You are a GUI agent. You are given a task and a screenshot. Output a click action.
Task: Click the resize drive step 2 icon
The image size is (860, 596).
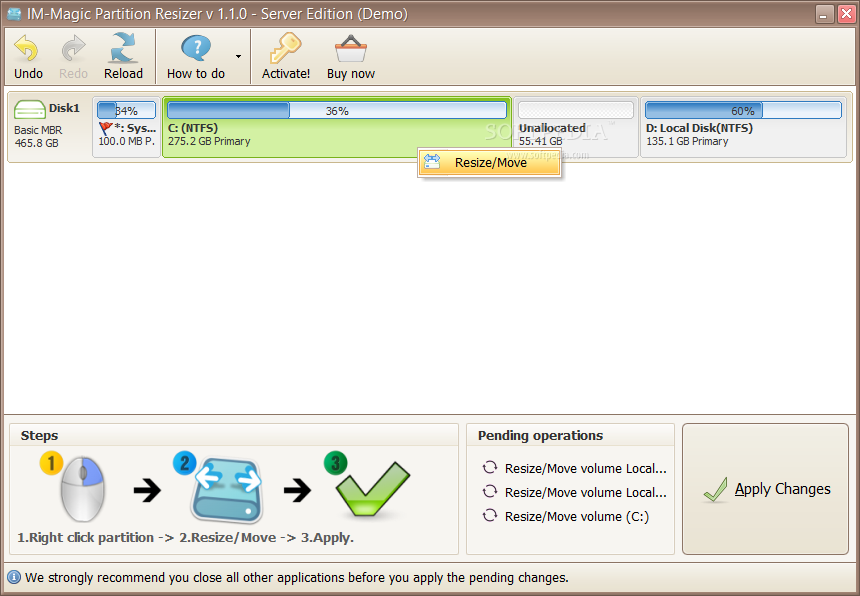[226, 488]
